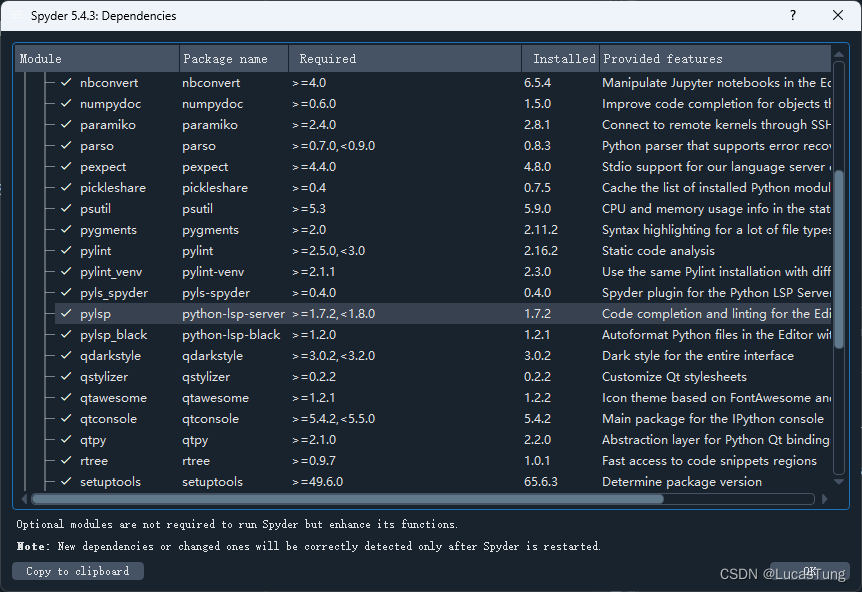Click the Copy to clipboard button
862x592 pixels.
point(77,570)
